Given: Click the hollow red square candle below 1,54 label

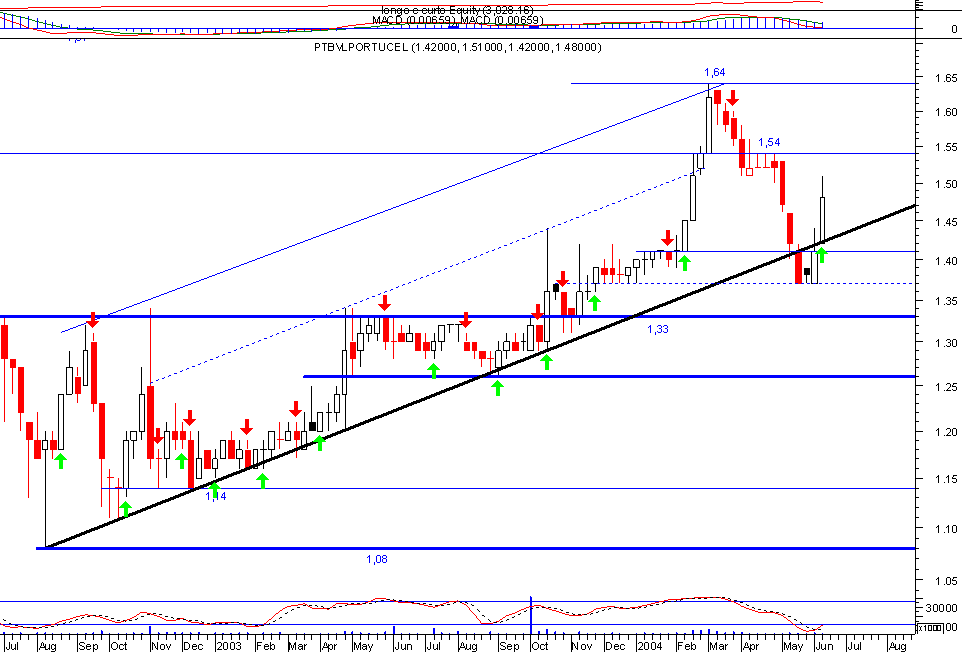Looking at the screenshot, I should pos(749,172).
